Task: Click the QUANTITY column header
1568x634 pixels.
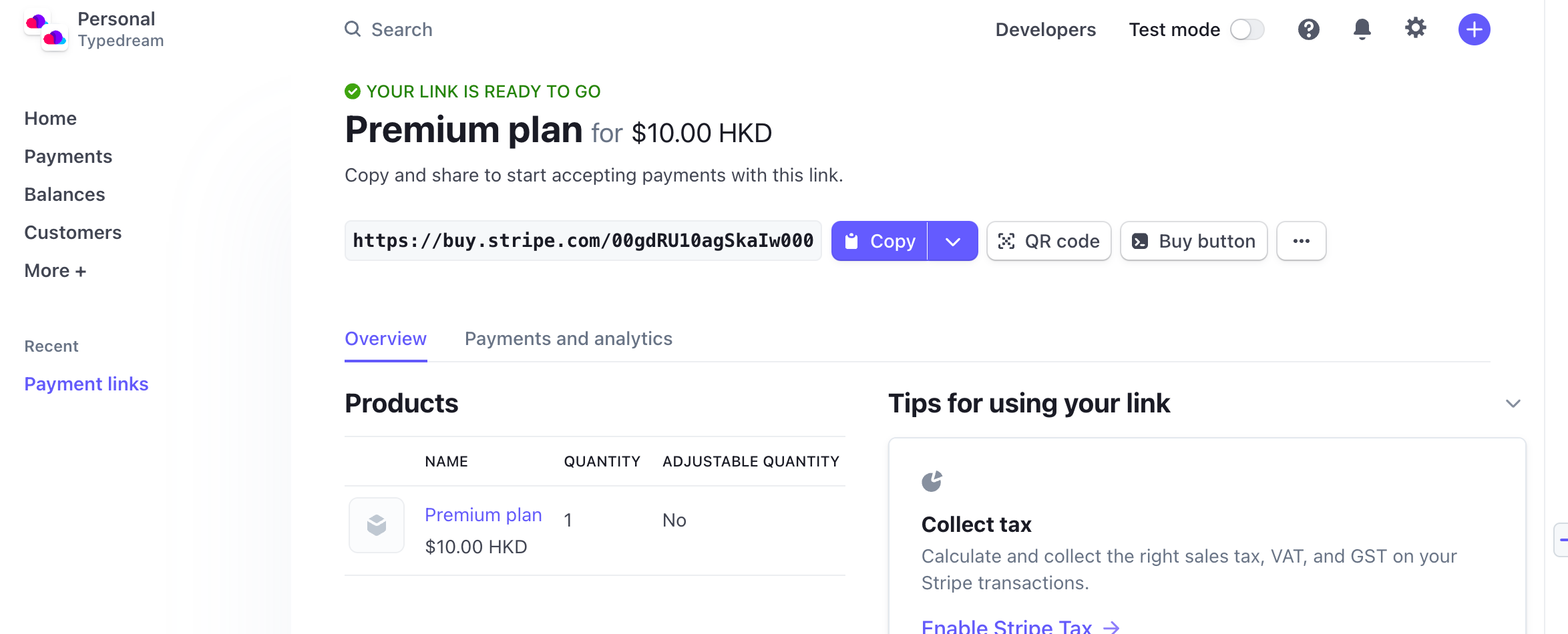Action: tap(602, 461)
